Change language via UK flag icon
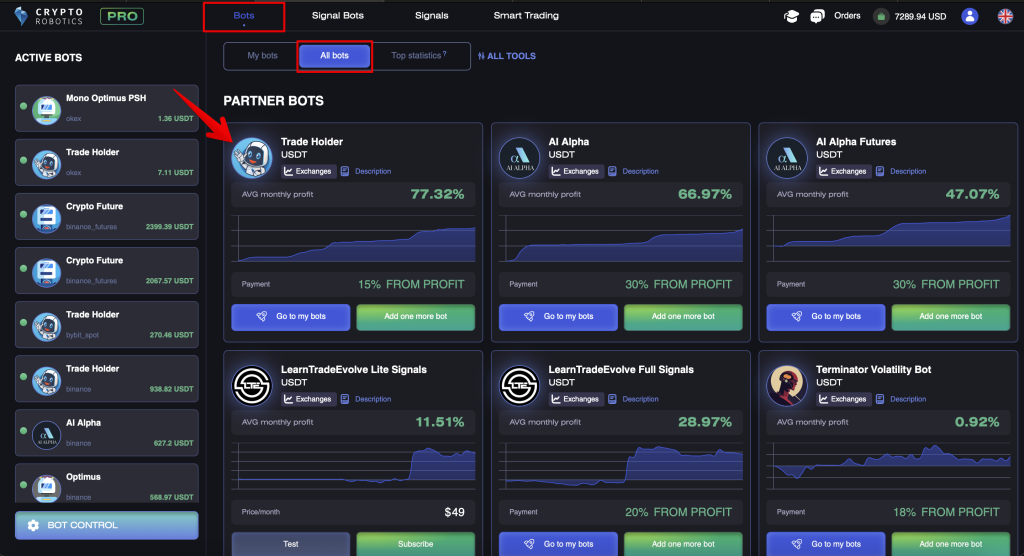The height and width of the screenshot is (556, 1024). pos(1006,16)
